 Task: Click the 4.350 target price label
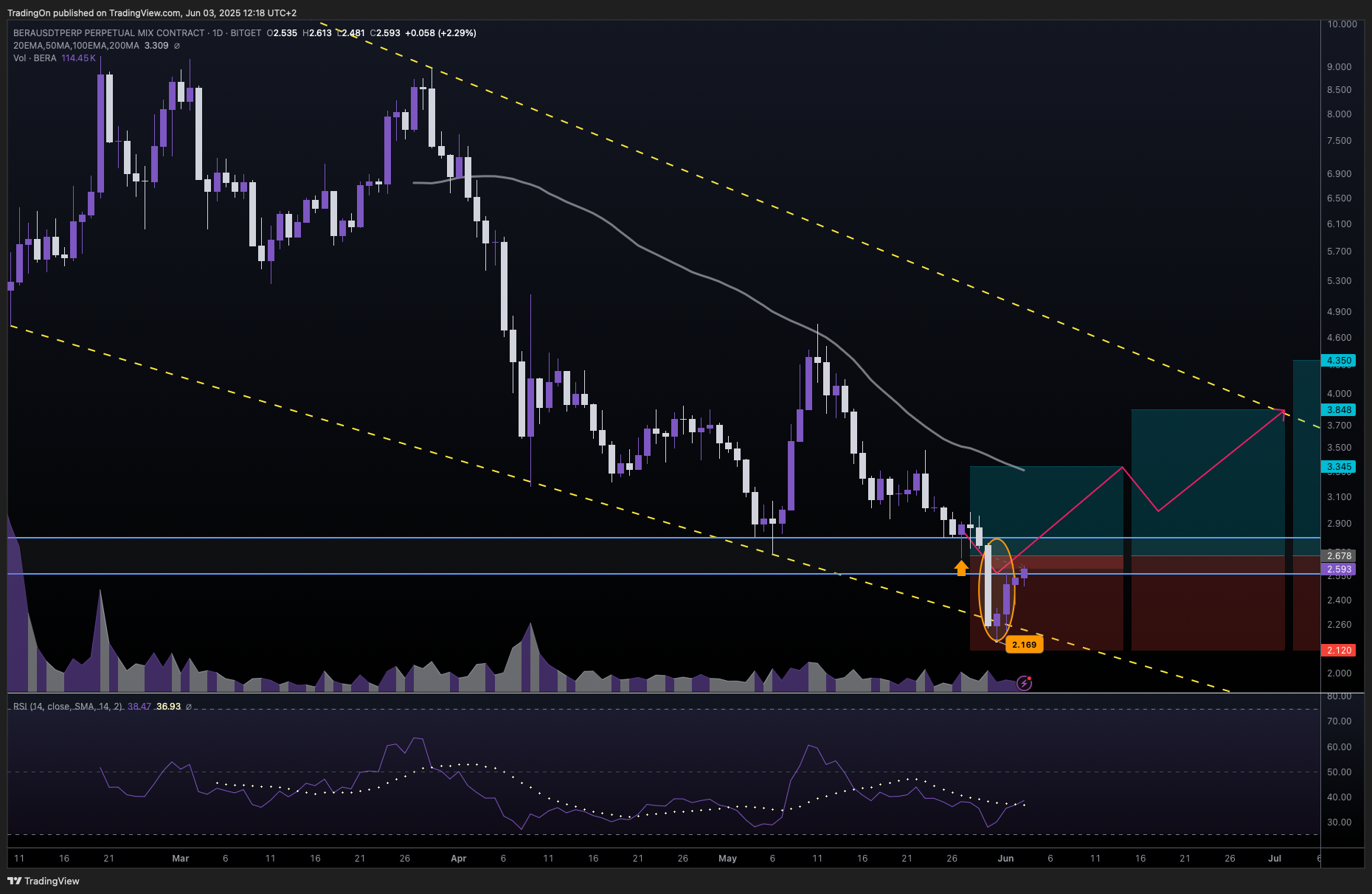(1340, 361)
